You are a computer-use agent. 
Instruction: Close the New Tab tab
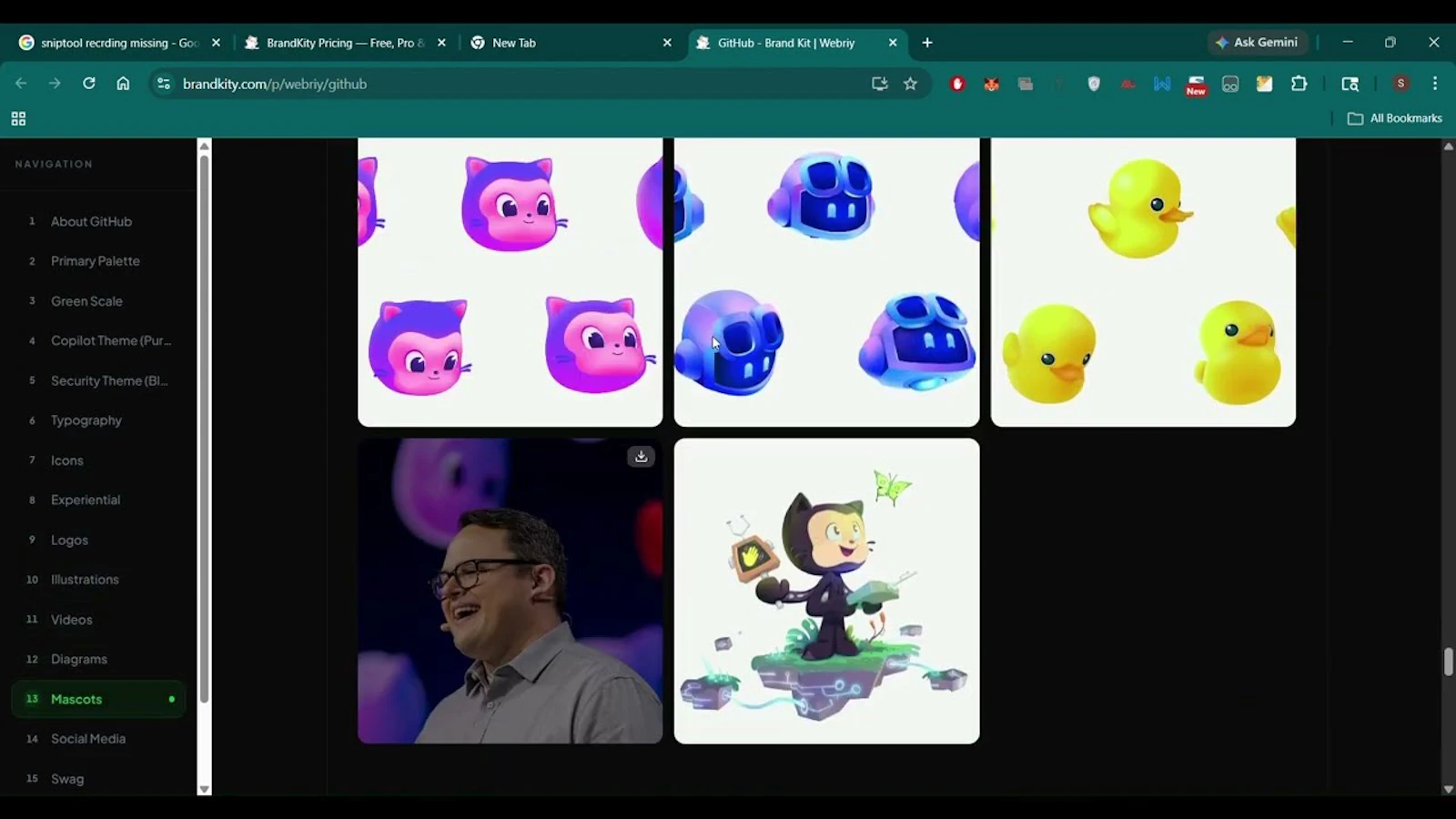tap(667, 43)
